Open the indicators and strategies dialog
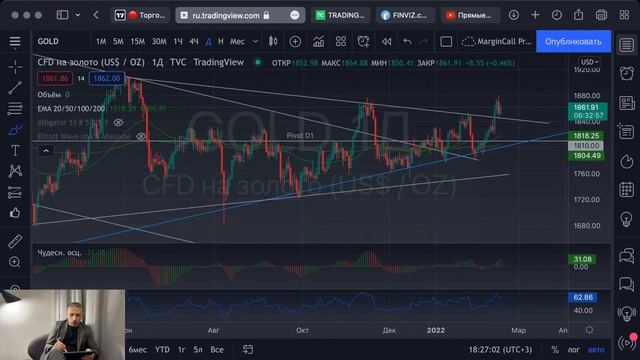This screenshot has width=640, height=360. coord(318,41)
